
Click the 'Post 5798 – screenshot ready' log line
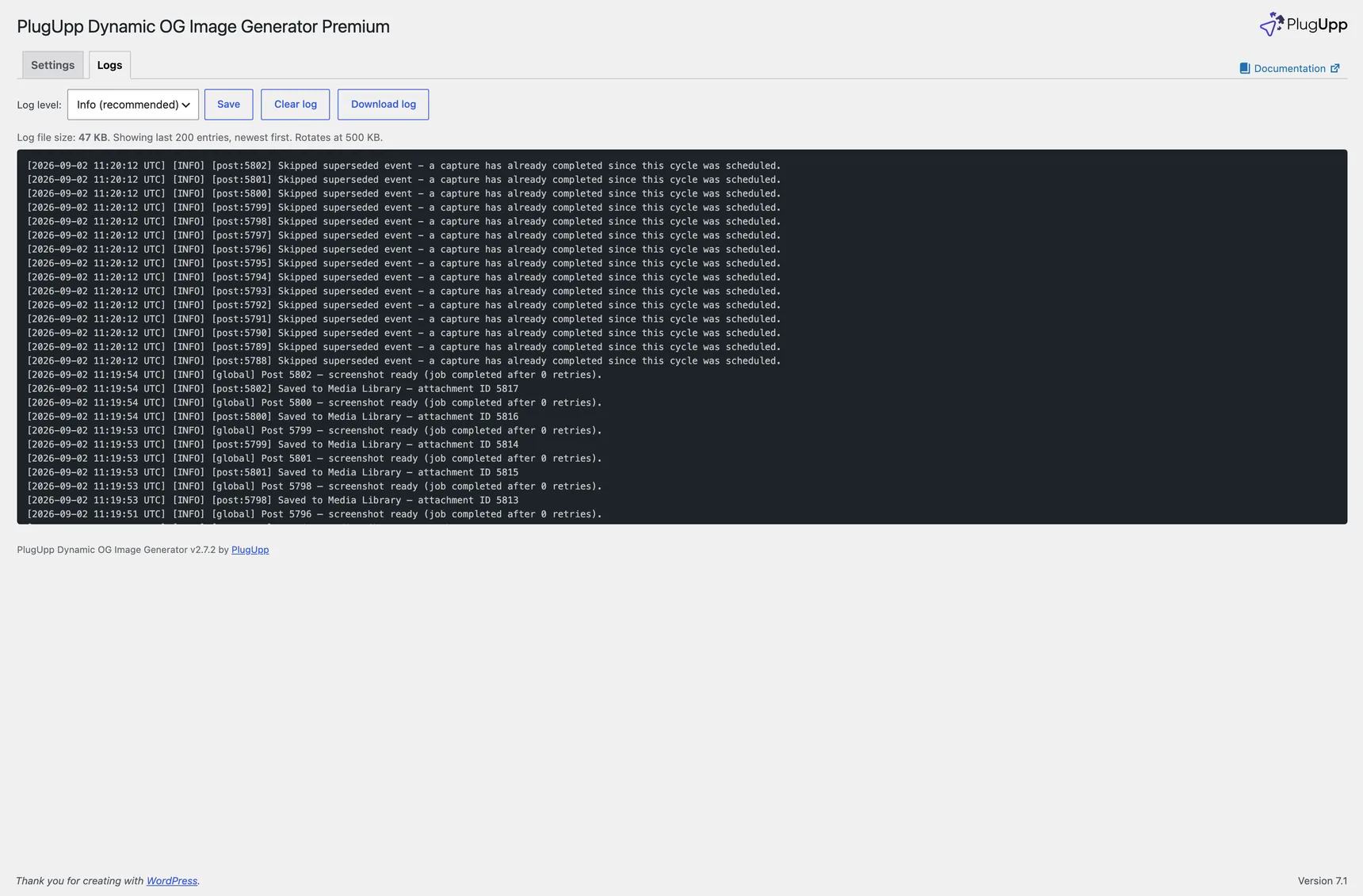coord(315,486)
